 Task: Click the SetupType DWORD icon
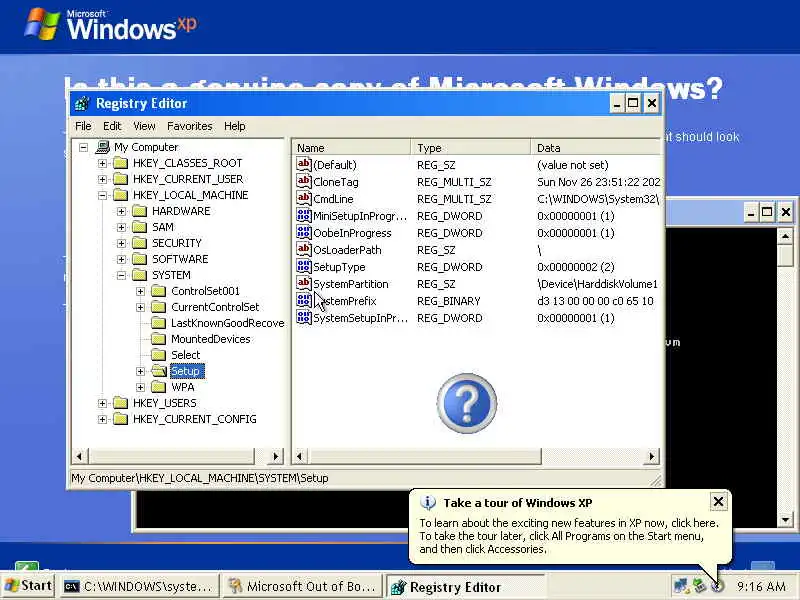[x=304, y=266]
